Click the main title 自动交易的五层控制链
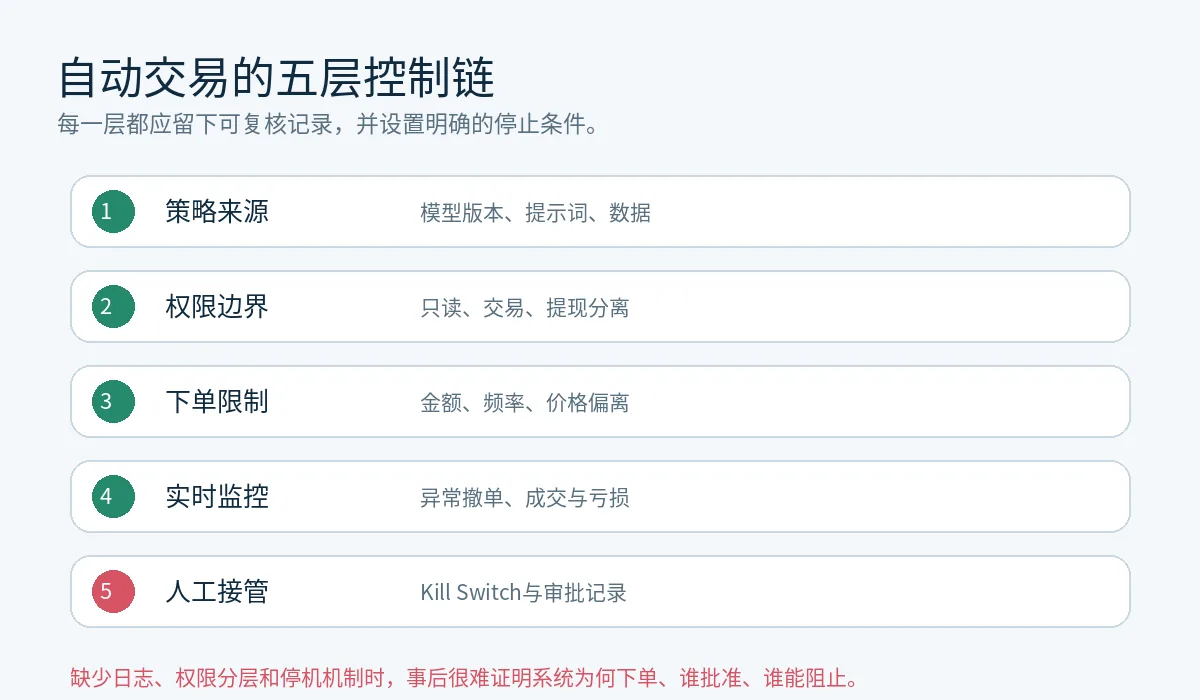 [276, 77]
